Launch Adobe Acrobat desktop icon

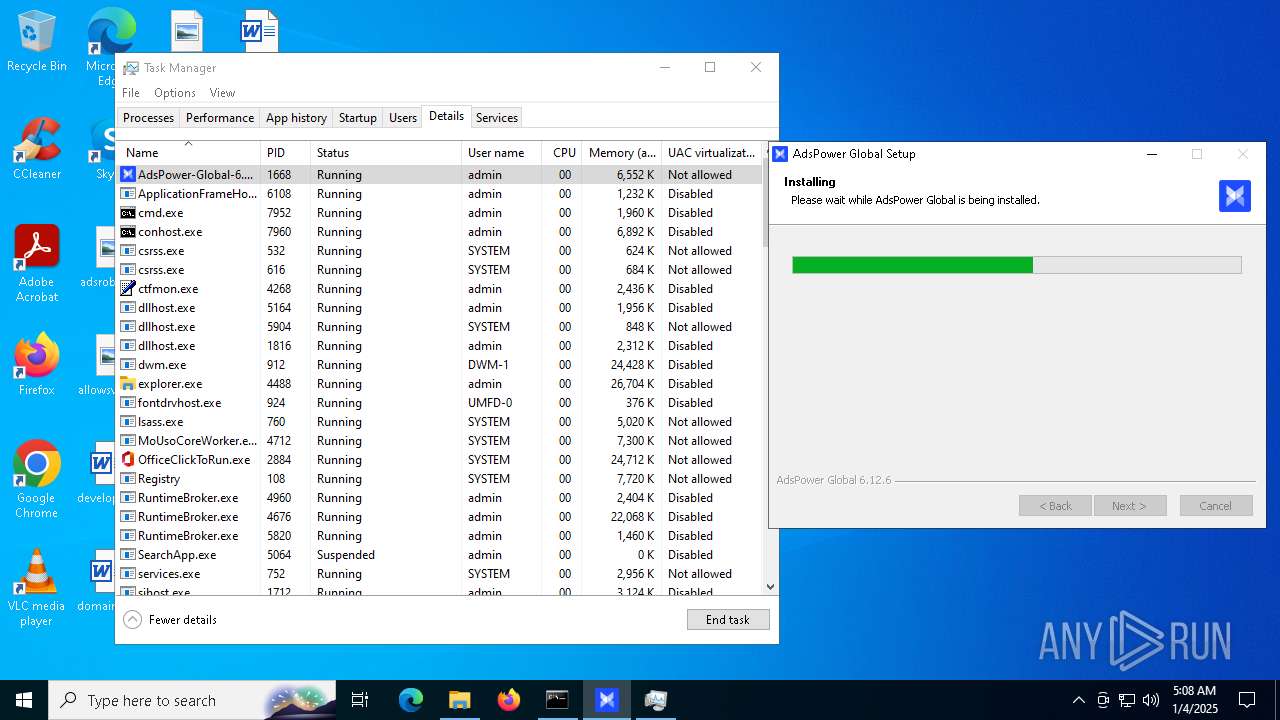[37, 264]
